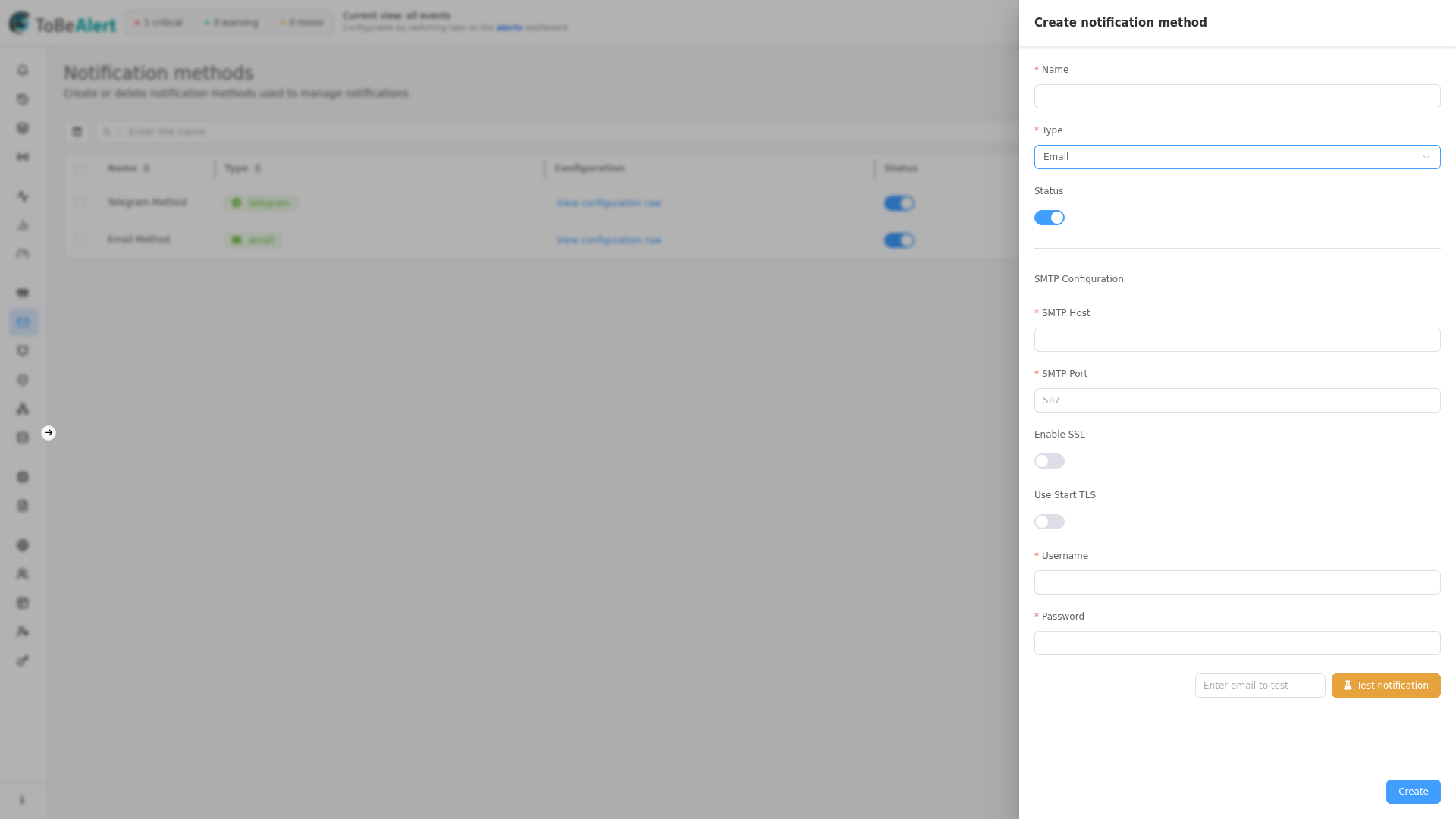This screenshot has width=1456, height=819.
Task: Click the SMTP Port field showing 587
Action: [1237, 400]
